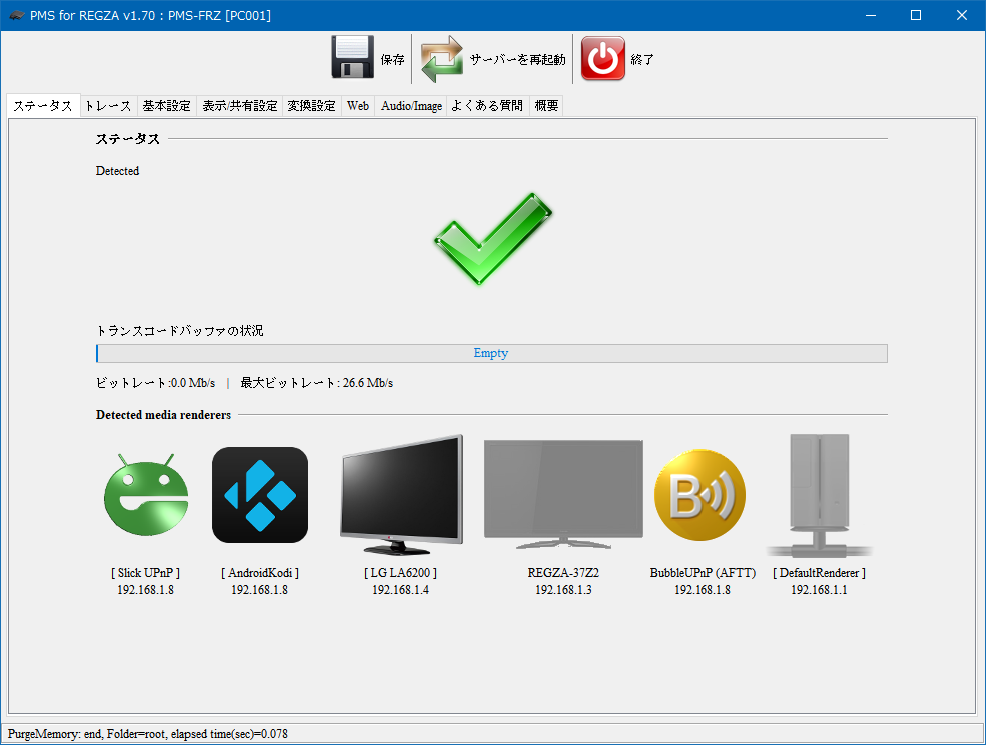Click the LG LA6200 television icon

coord(400,494)
